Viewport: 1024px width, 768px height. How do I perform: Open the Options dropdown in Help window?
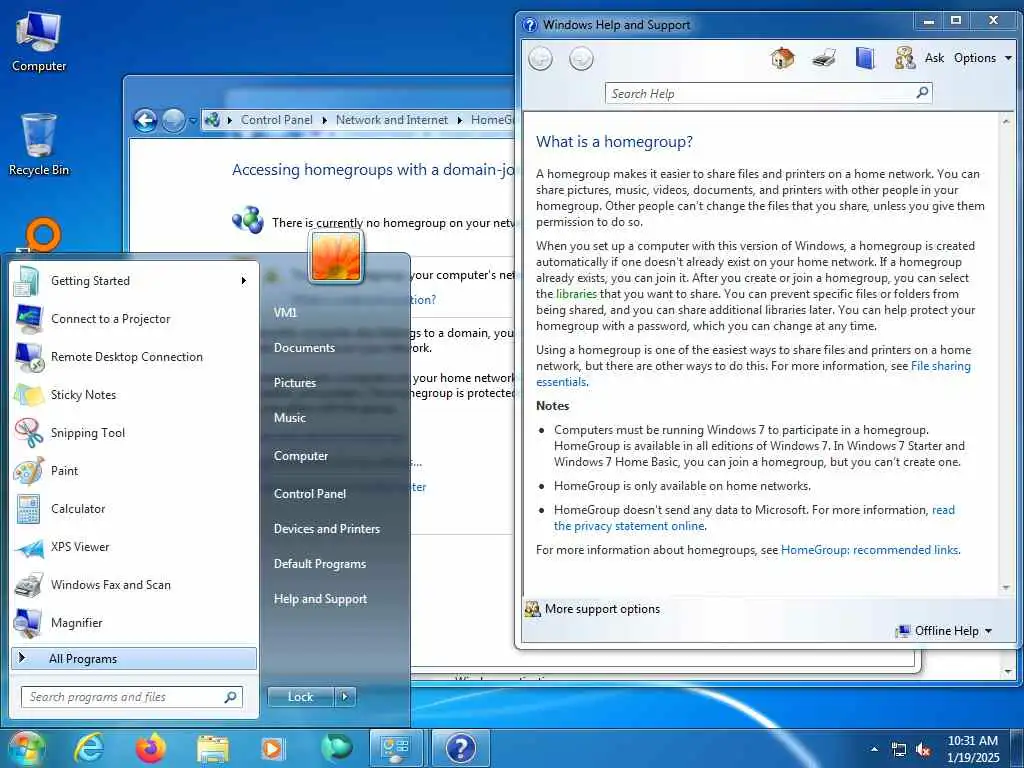pyautogui.click(x=982, y=58)
